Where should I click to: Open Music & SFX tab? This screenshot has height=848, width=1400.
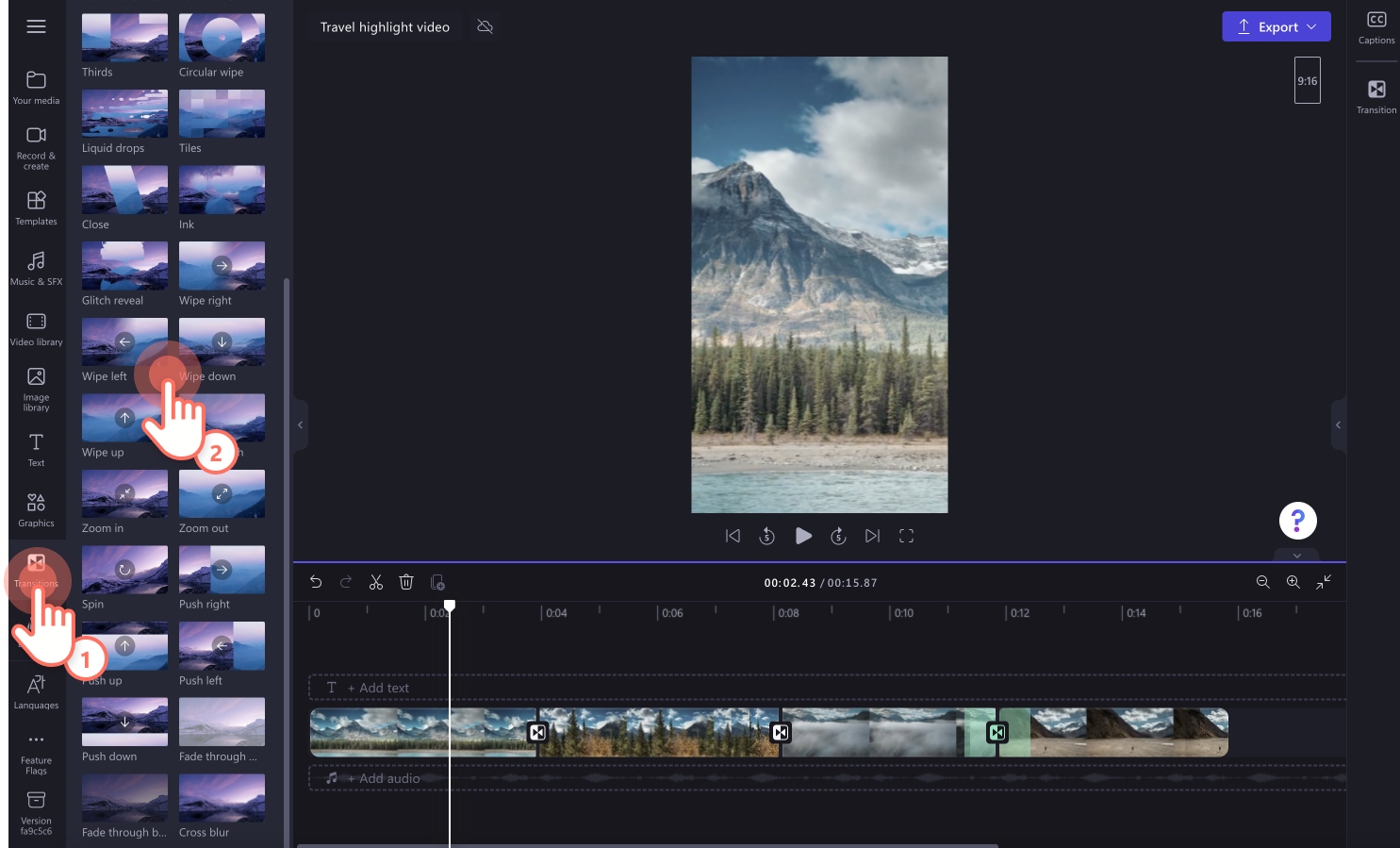(36, 269)
